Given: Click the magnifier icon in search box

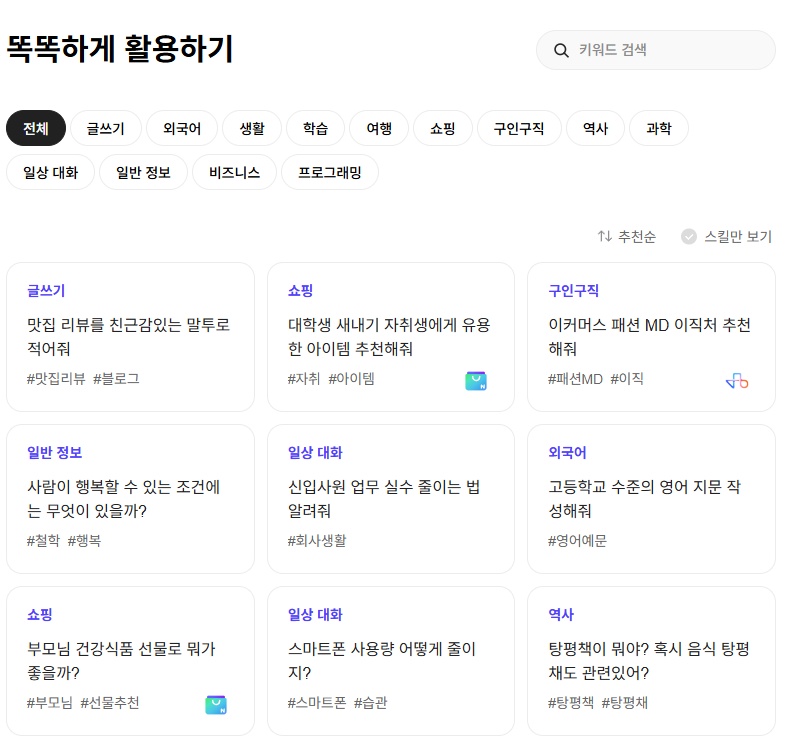Looking at the screenshot, I should [561, 50].
